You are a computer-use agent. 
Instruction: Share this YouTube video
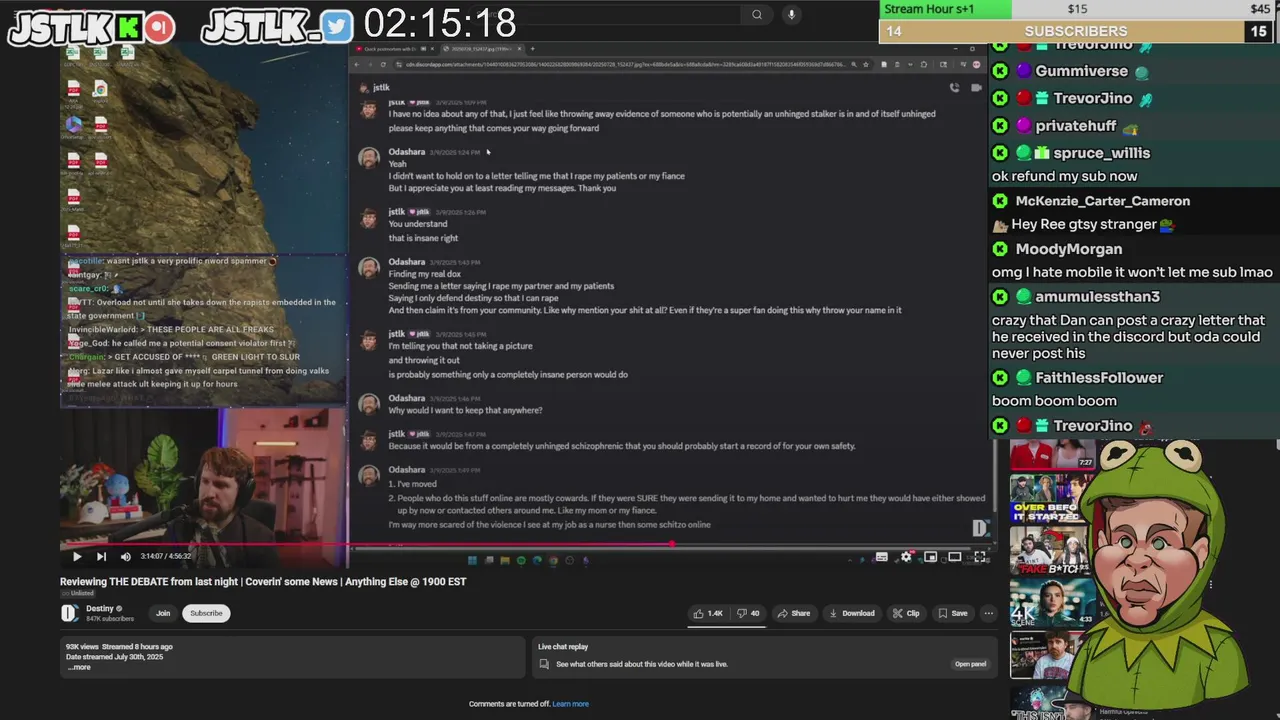[x=794, y=613]
